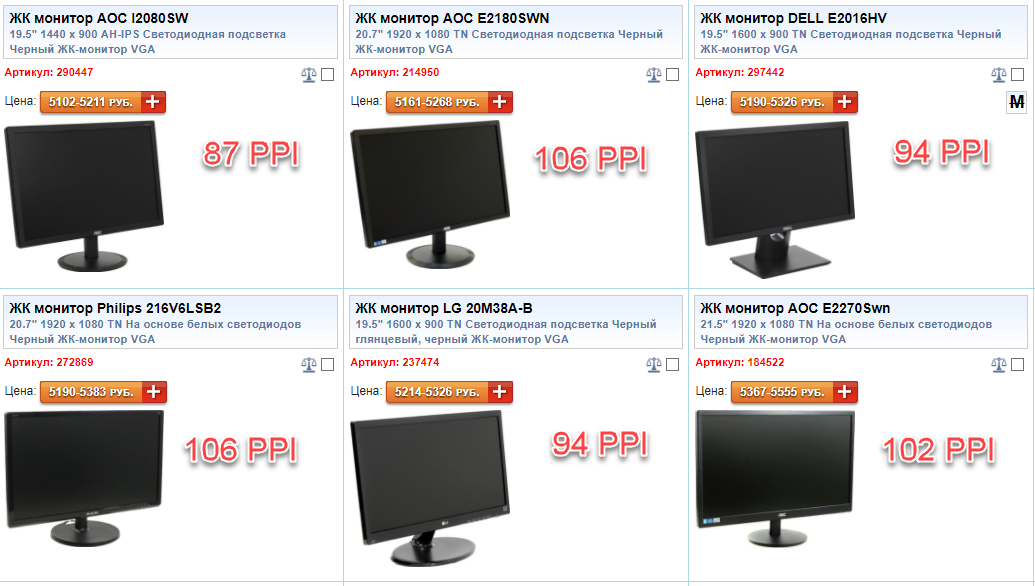Click the 5161-5268 руб. price button
1035x586 pixels.
(437, 102)
